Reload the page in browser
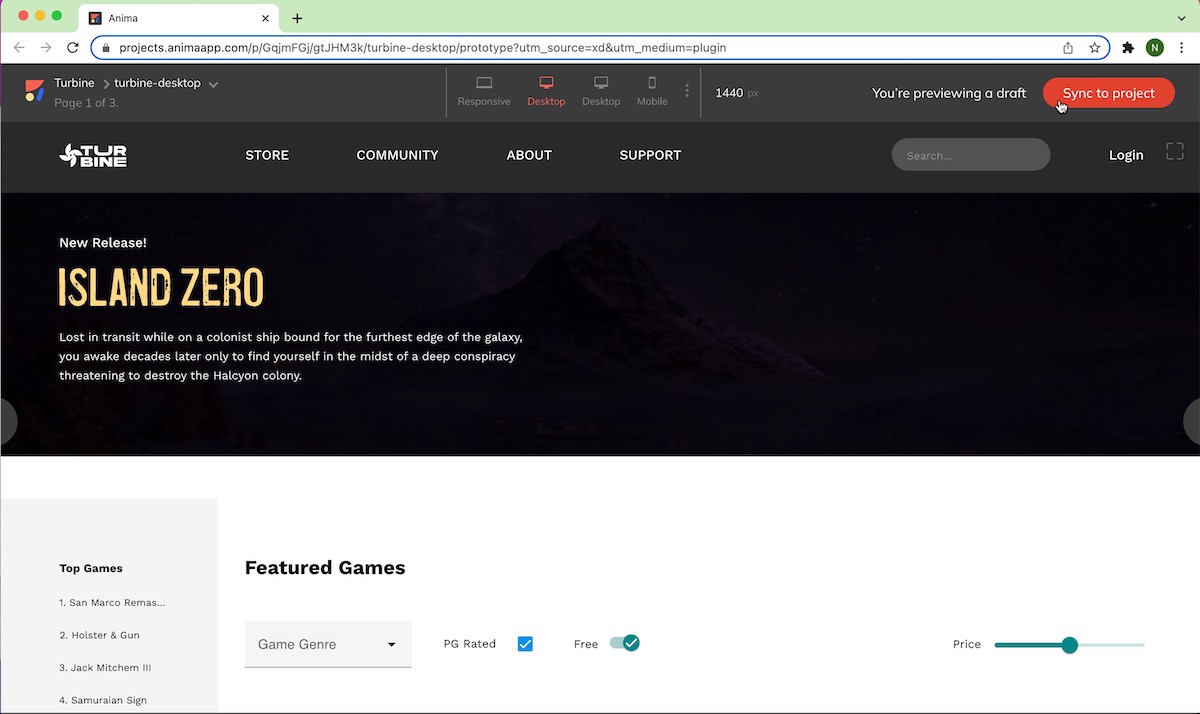 [x=73, y=47]
